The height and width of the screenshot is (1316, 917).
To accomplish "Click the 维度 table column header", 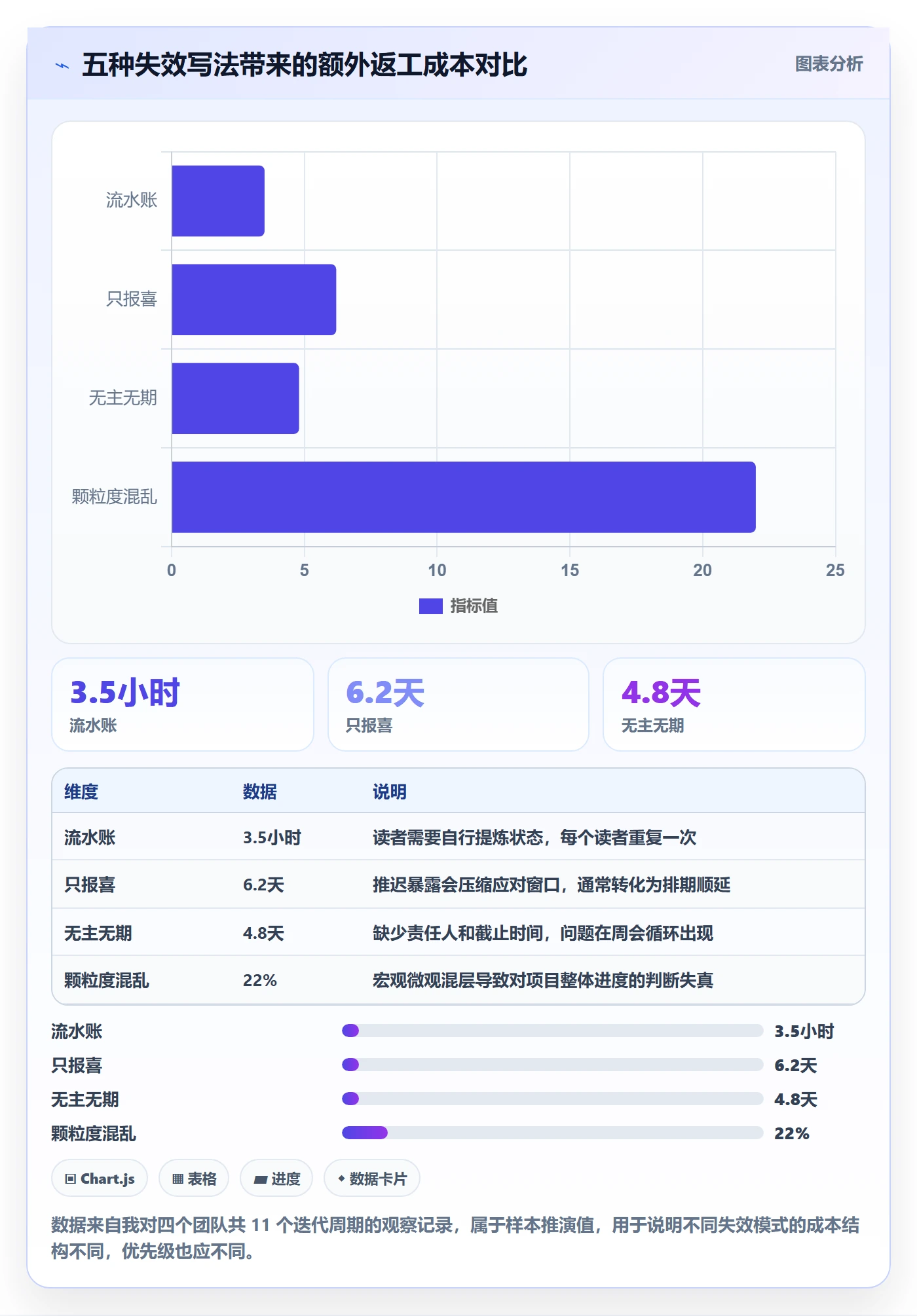I will click(x=81, y=792).
